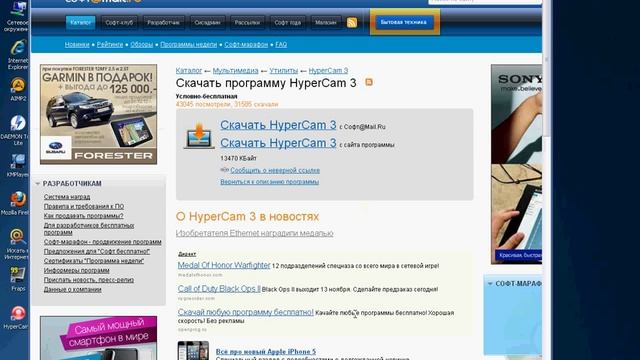Switch to the Софт-клуб tab
640x360 pixels.
[119, 22]
